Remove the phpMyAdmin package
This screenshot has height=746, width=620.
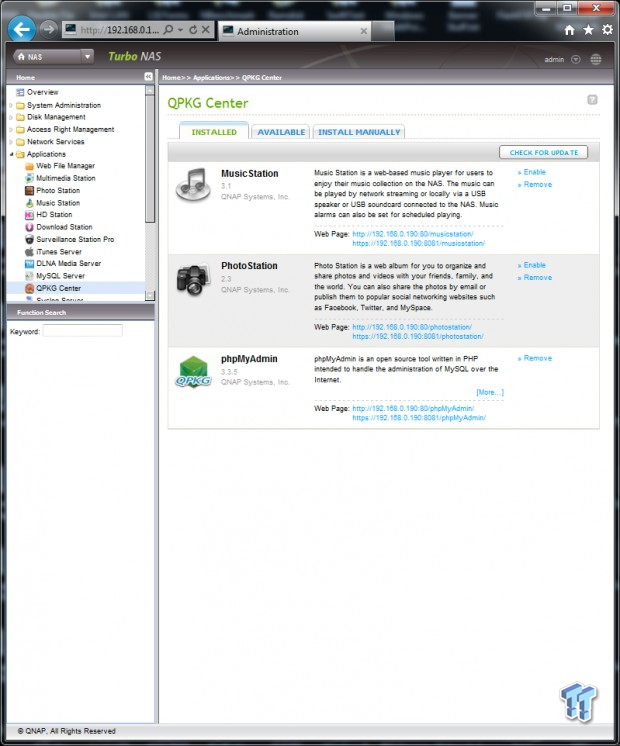pos(538,358)
